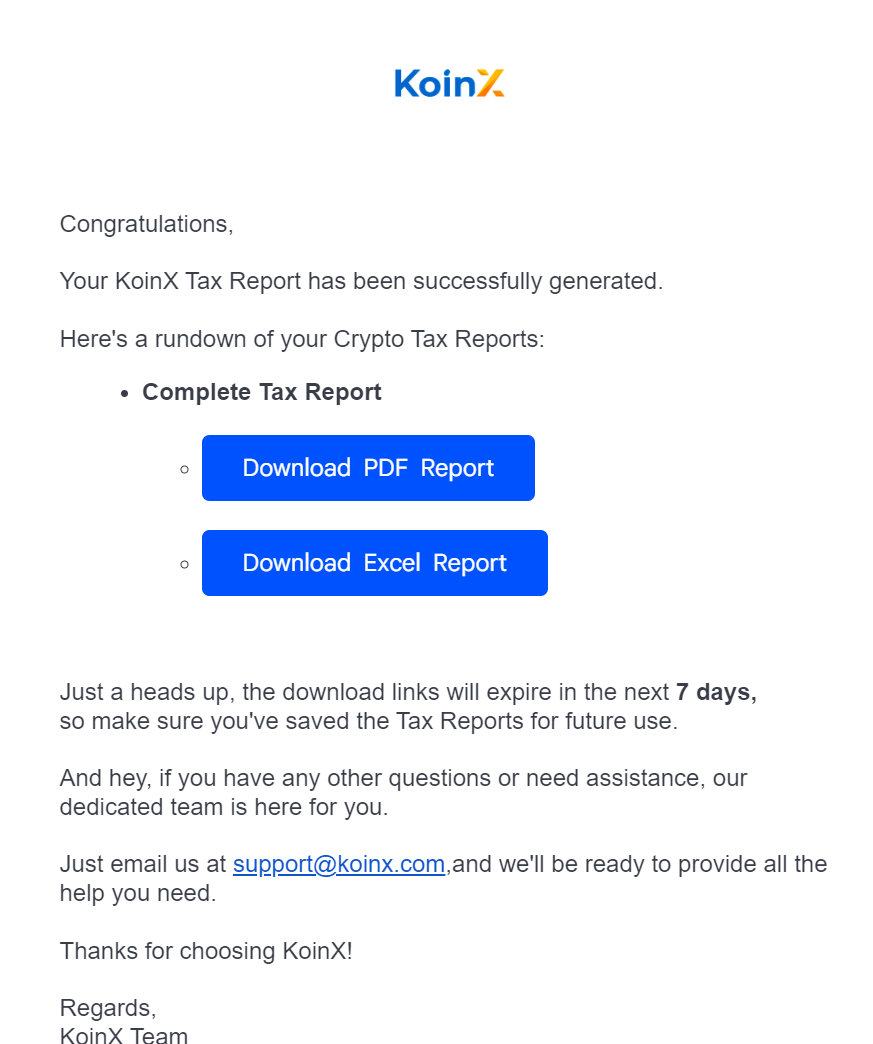Screen dimensions: 873x1044
Task: Download the Excel Report
Action: (374, 563)
